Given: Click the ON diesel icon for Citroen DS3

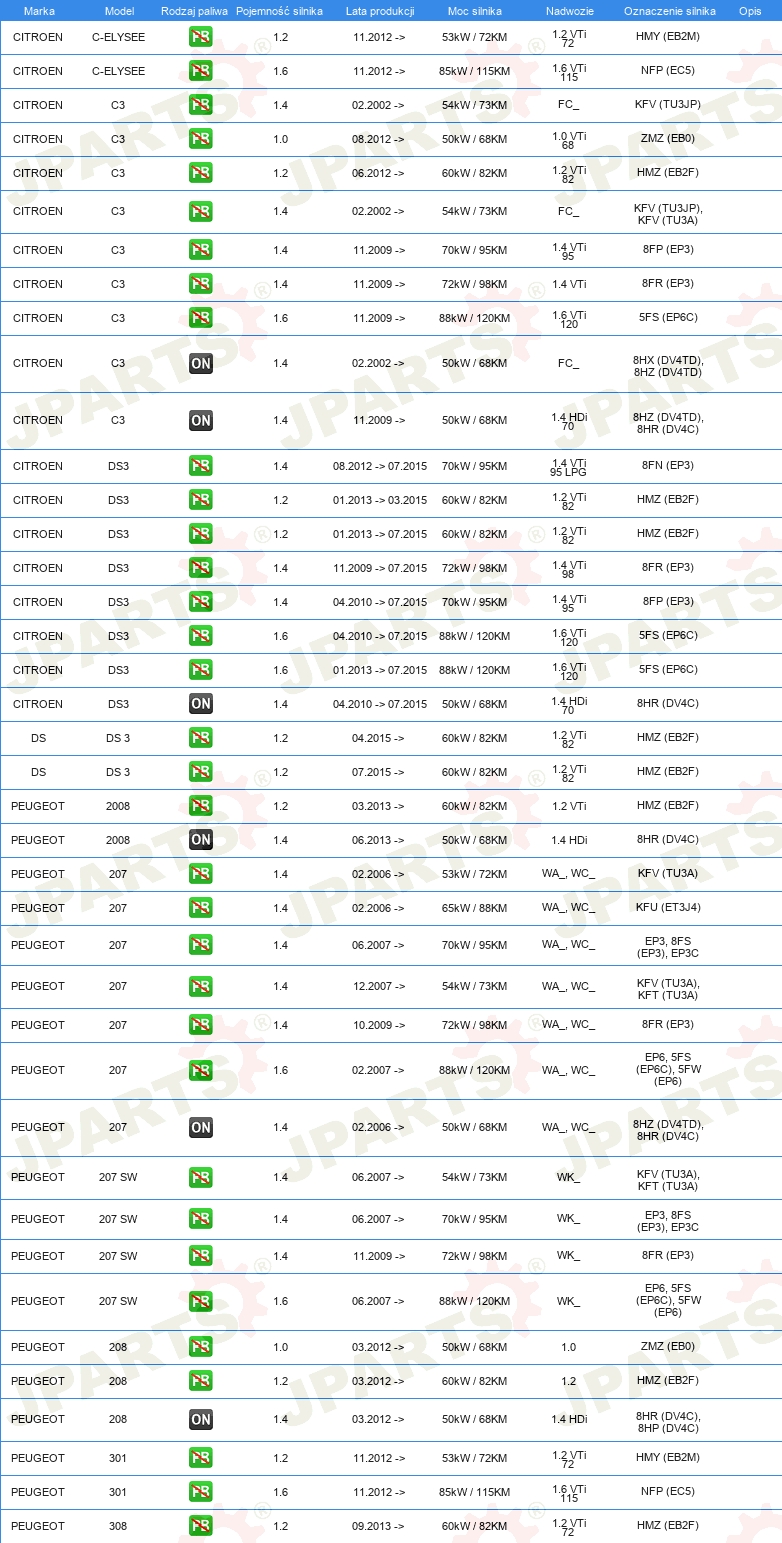Looking at the screenshot, I should (201, 703).
